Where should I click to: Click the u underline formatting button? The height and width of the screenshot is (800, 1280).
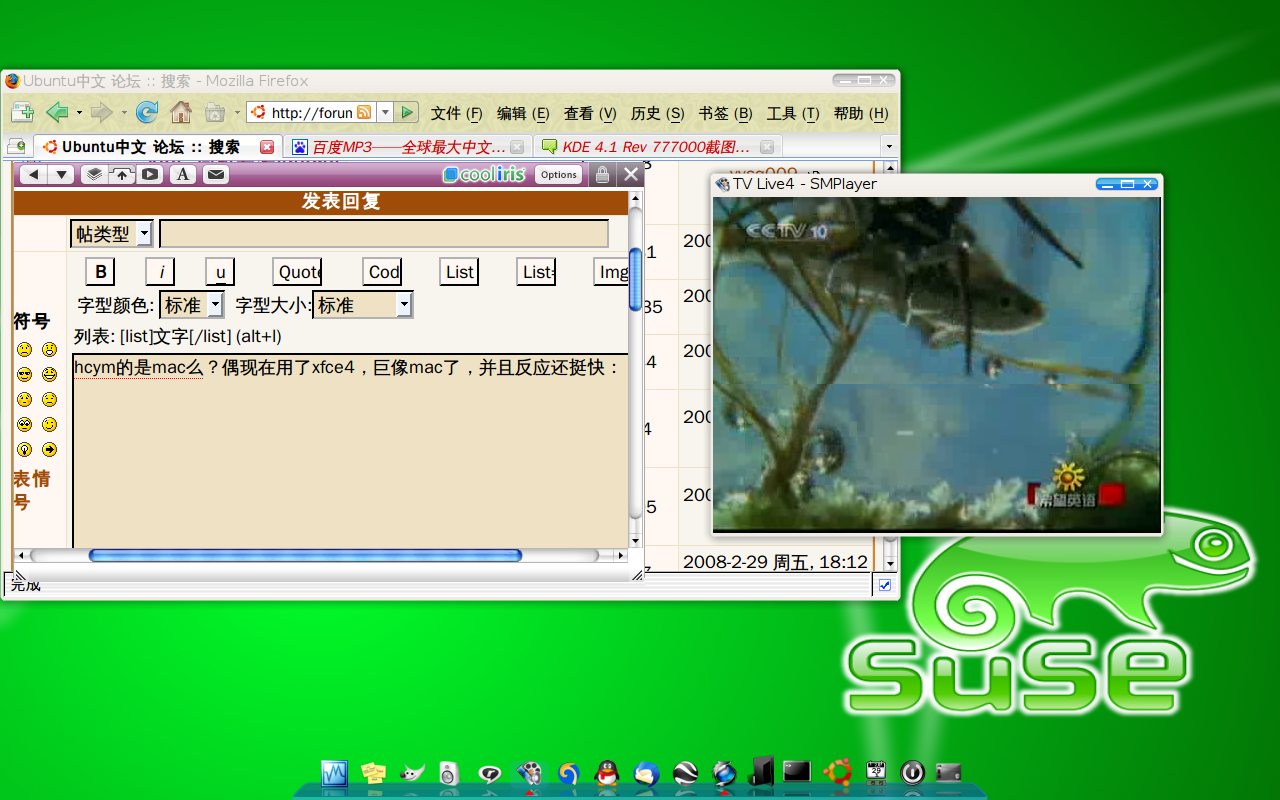pos(220,272)
